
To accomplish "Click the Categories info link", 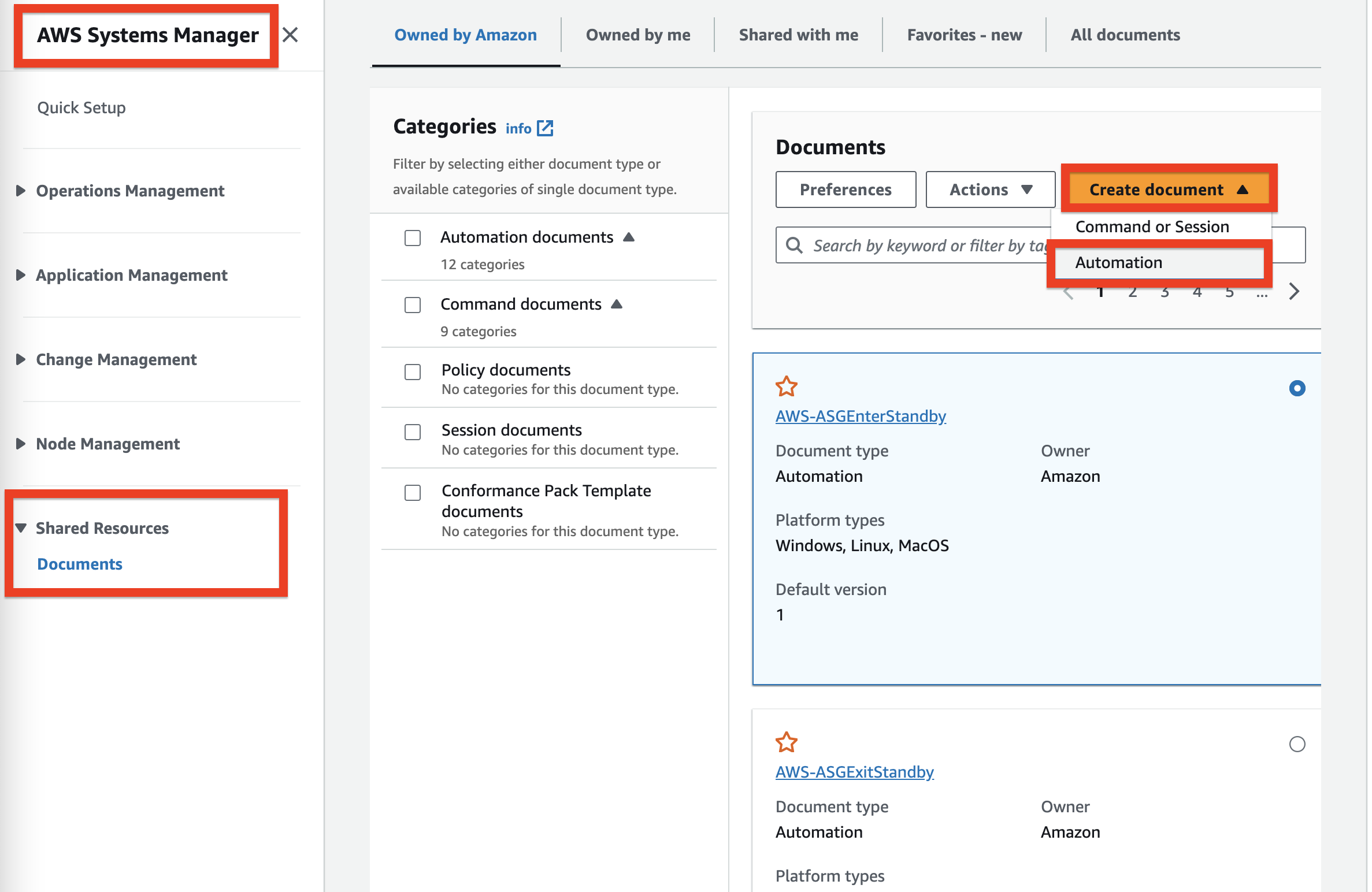I will pyautogui.click(x=518, y=128).
